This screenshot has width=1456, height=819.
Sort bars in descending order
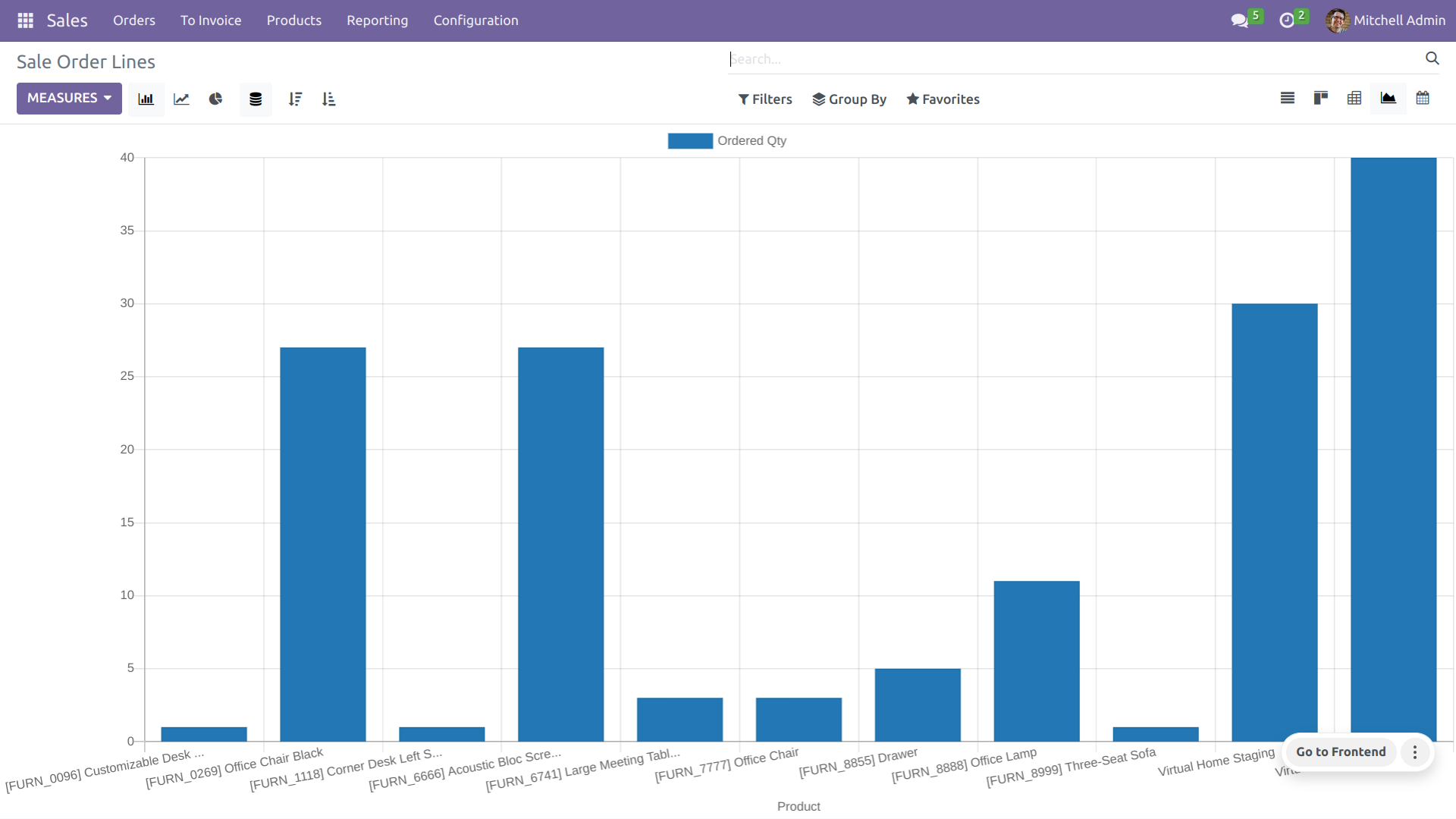click(295, 99)
